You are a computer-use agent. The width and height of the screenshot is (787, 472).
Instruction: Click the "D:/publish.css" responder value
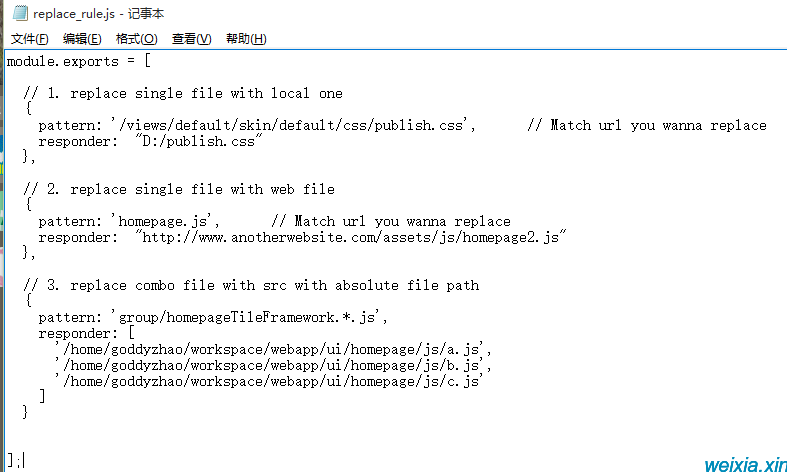click(199, 142)
